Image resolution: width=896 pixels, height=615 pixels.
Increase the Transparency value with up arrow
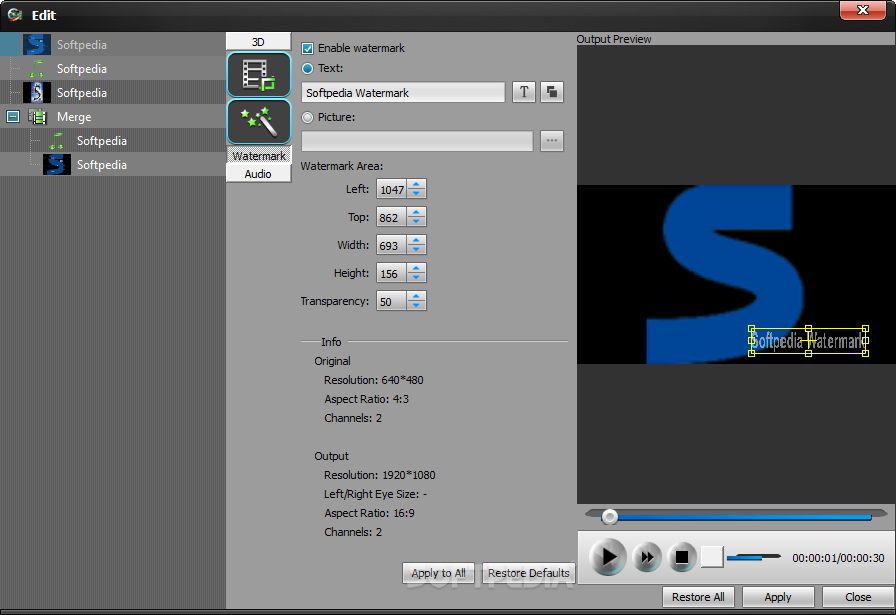(417, 296)
